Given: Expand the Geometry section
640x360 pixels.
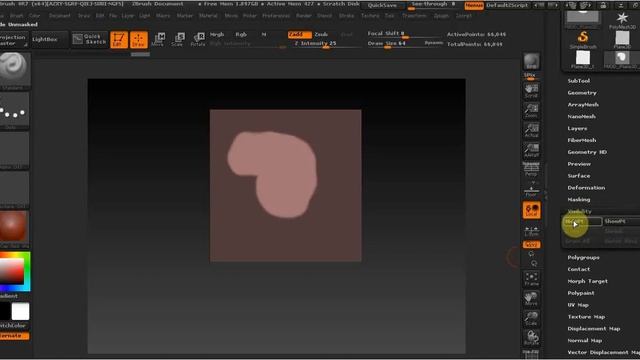Looking at the screenshot, I should coord(582,93).
